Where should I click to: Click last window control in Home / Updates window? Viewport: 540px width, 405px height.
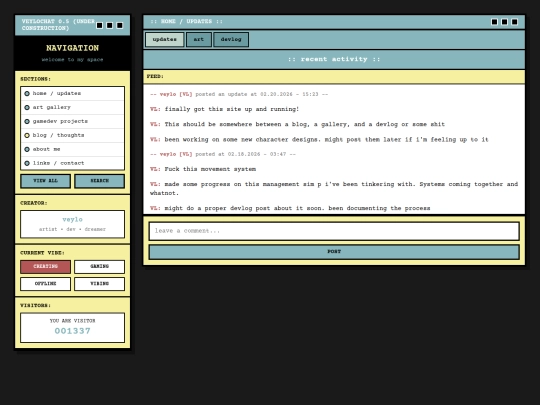(x=515, y=22)
